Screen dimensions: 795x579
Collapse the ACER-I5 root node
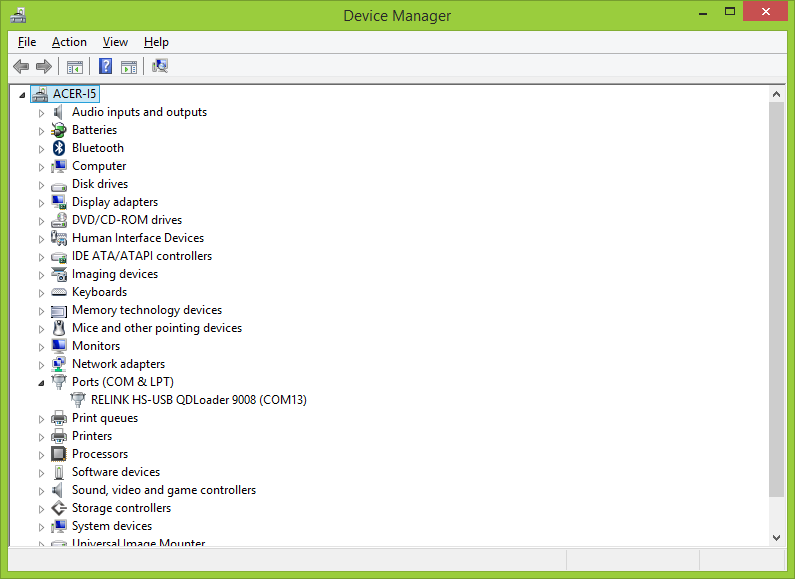click(23, 95)
